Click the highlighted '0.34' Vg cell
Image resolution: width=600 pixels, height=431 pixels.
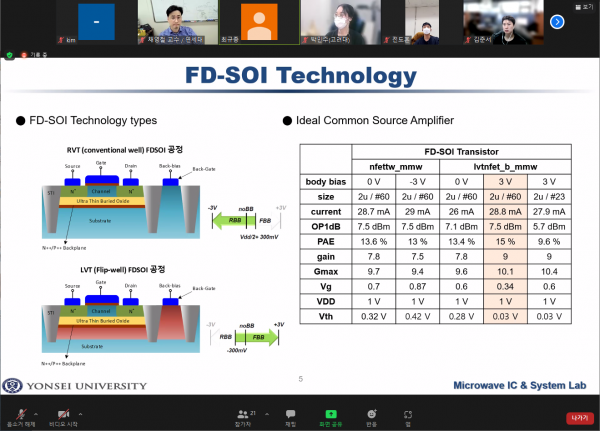[505, 287]
